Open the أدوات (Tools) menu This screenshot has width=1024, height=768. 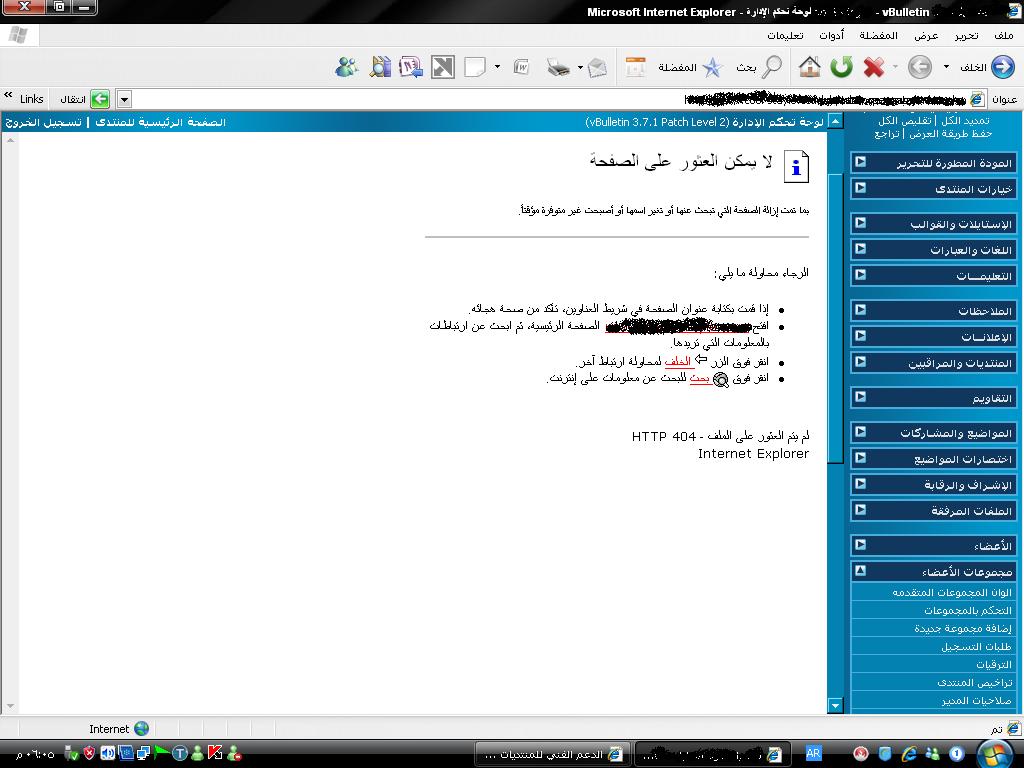tap(831, 35)
